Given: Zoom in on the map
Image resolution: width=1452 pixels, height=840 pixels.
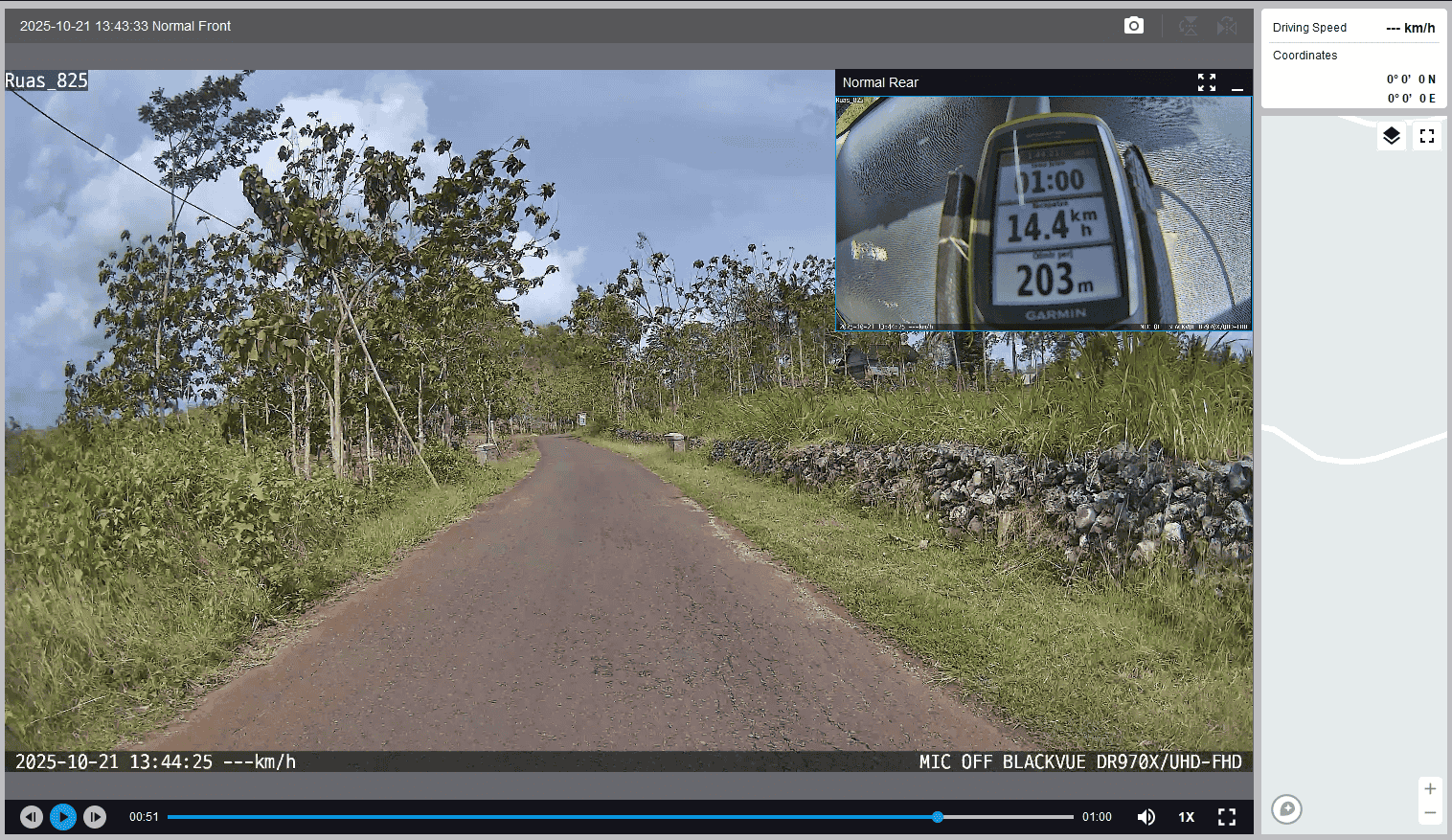Looking at the screenshot, I should pyautogui.click(x=1430, y=789).
